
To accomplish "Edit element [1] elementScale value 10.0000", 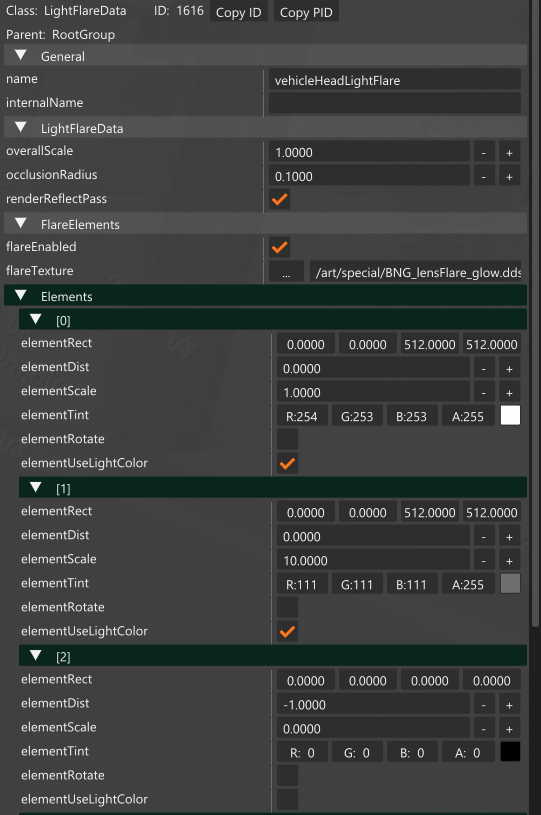I will point(373,560).
